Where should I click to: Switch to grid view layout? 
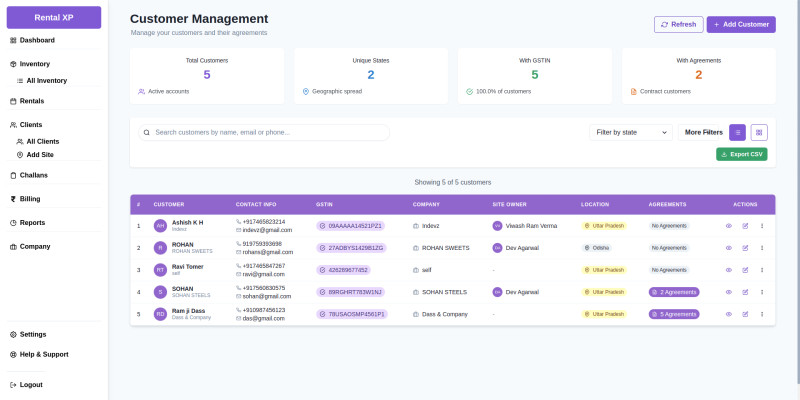pyautogui.click(x=759, y=132)
